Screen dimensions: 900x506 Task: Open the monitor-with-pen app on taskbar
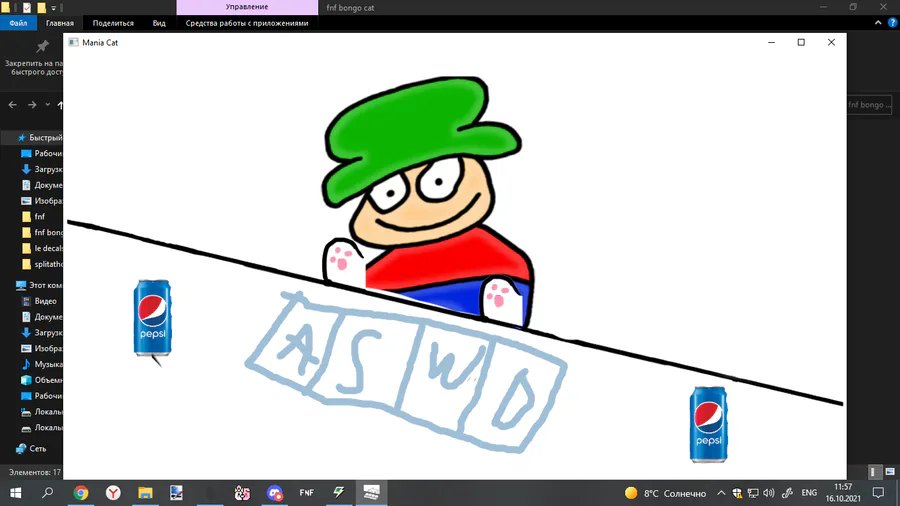coord(177,493)
